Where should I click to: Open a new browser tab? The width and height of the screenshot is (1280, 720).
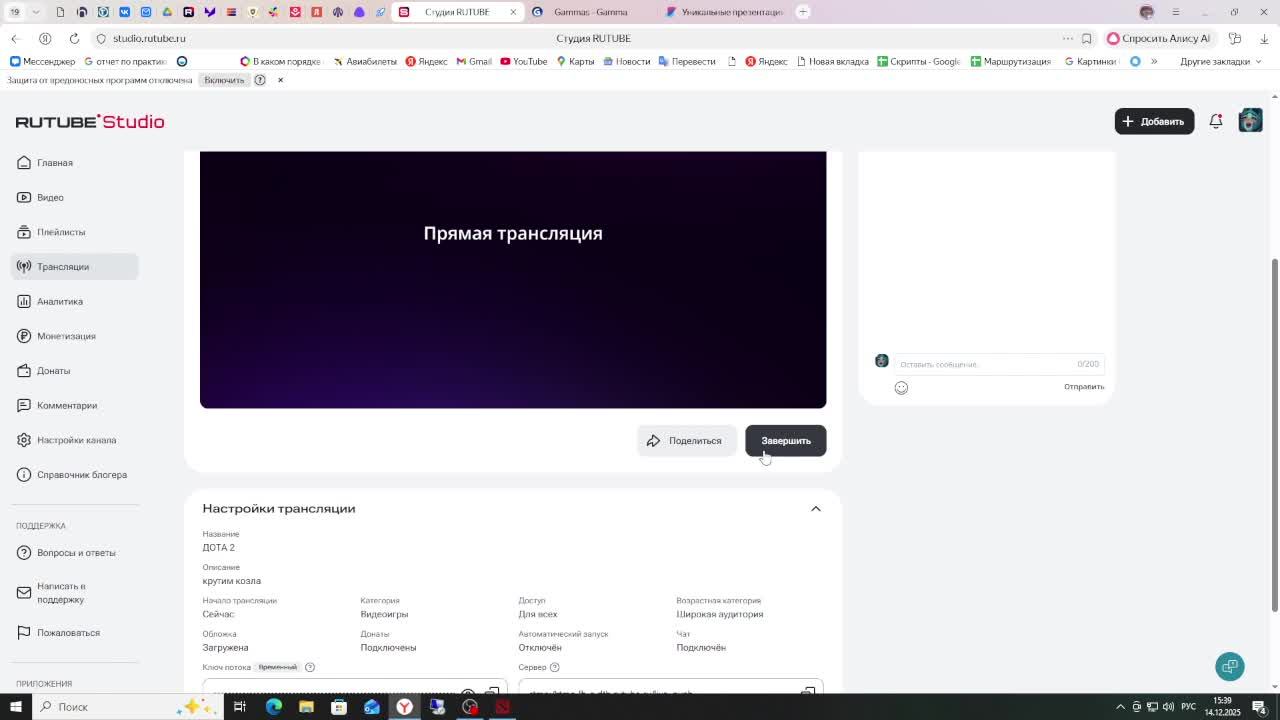pyautogui.click(x=803, y=12)
